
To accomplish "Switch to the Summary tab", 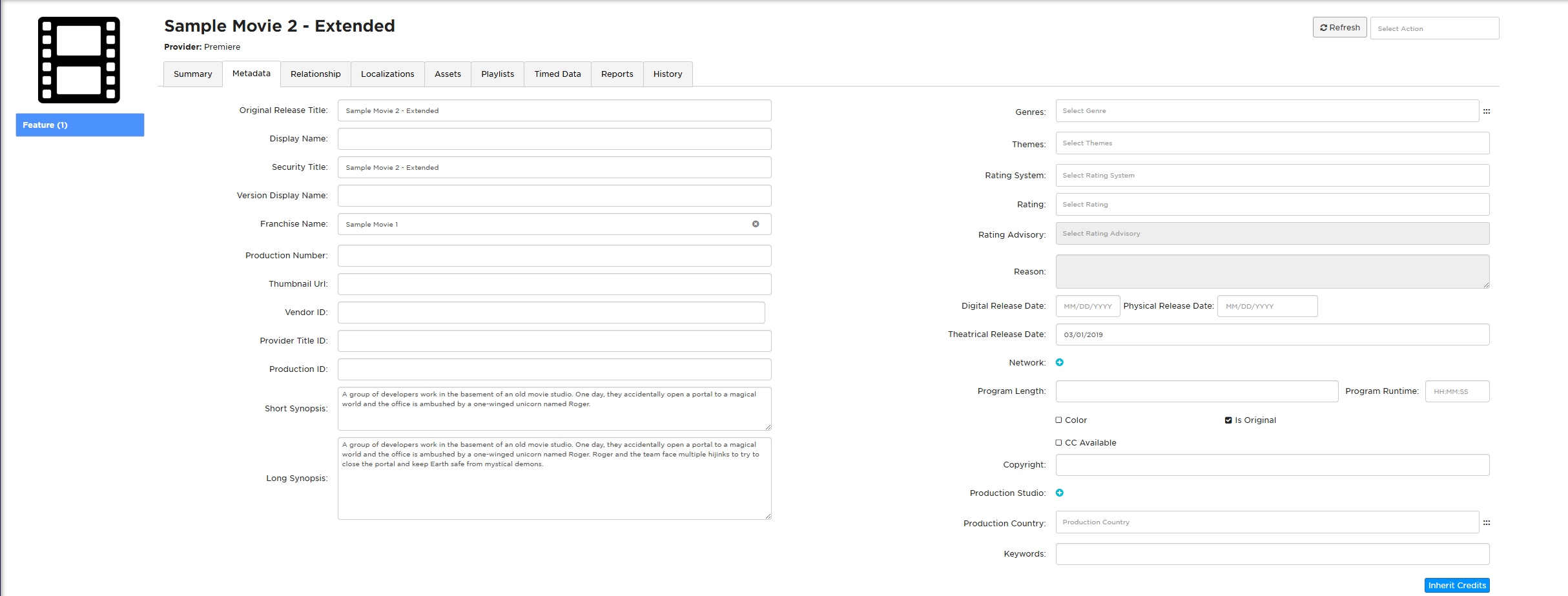I will (192, 74).
